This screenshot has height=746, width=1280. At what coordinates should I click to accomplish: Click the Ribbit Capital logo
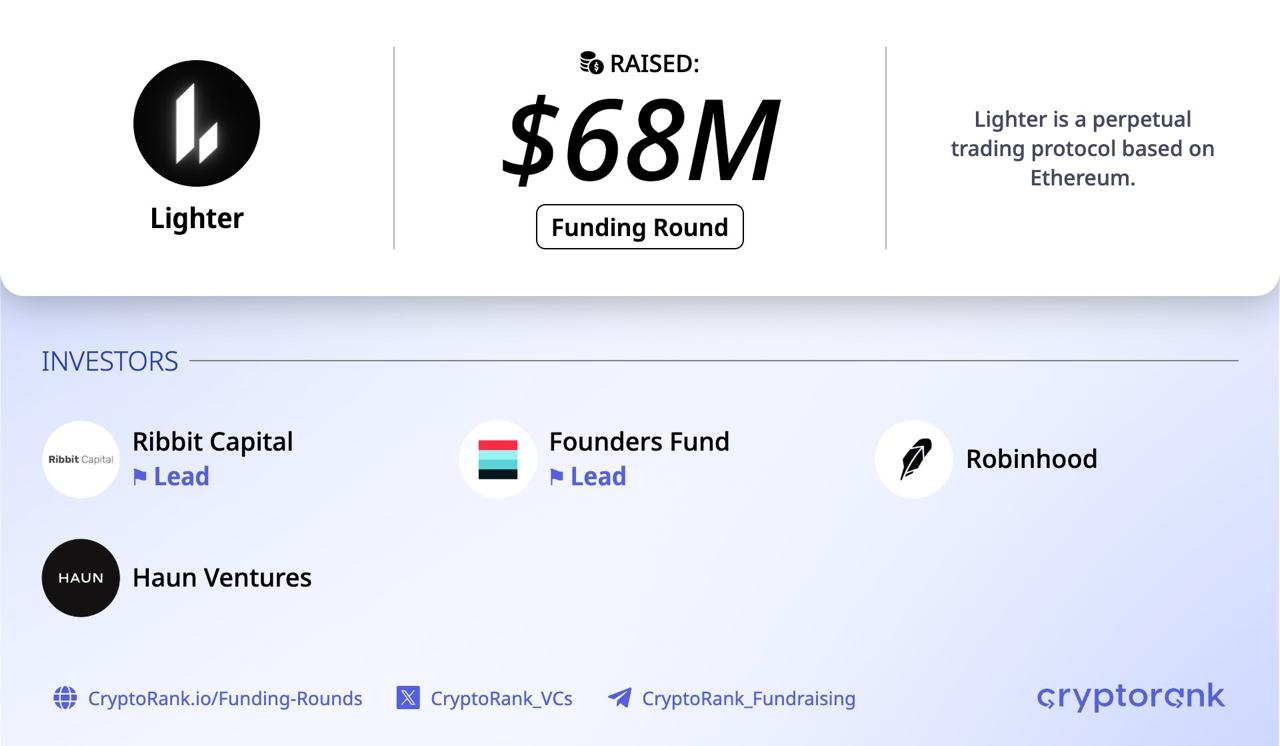(81, 459)
